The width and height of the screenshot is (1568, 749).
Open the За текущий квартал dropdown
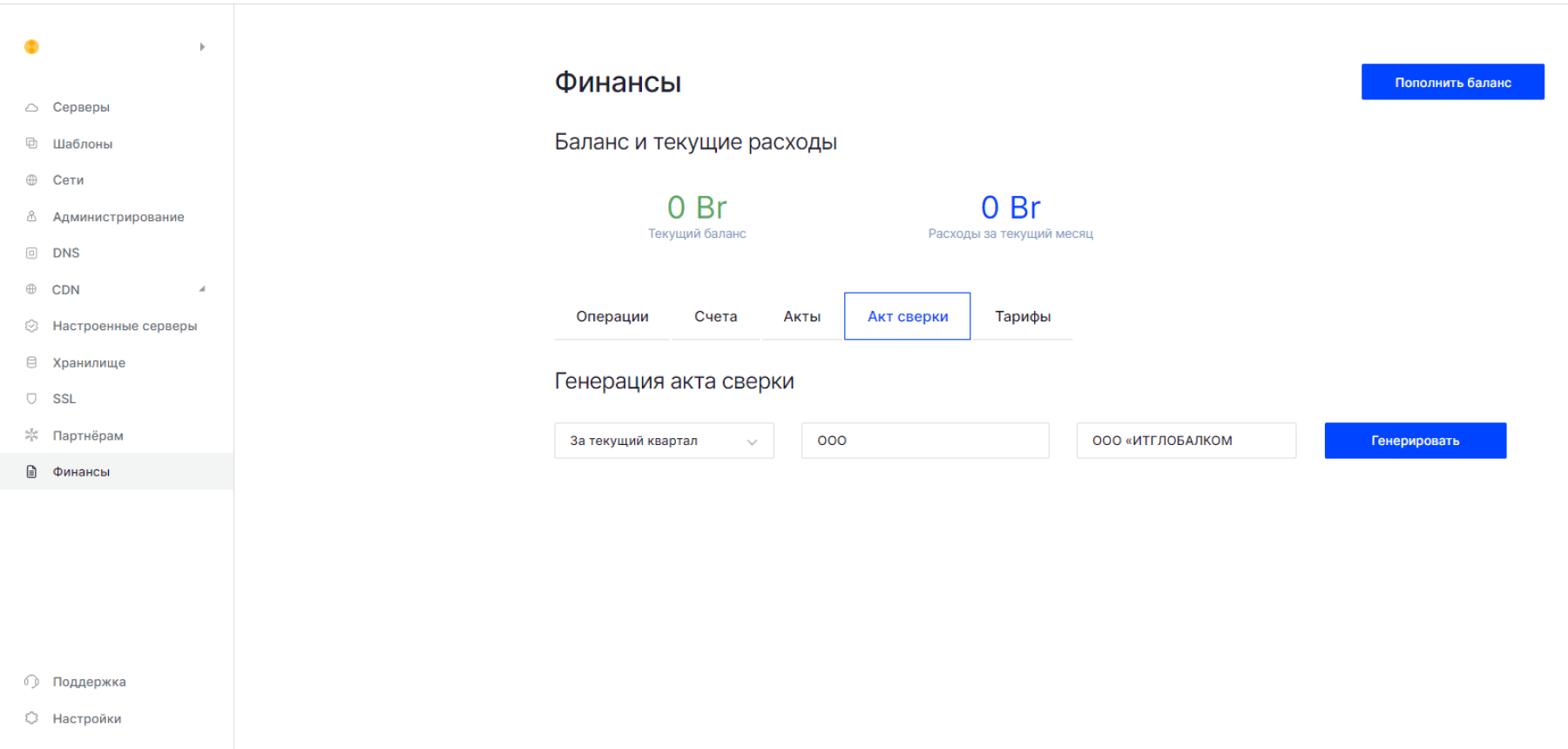pyautogui.click(x=664, y=441)
